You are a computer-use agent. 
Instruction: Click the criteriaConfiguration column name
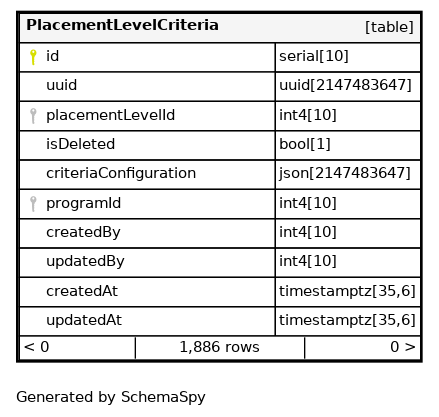(121, 174)
